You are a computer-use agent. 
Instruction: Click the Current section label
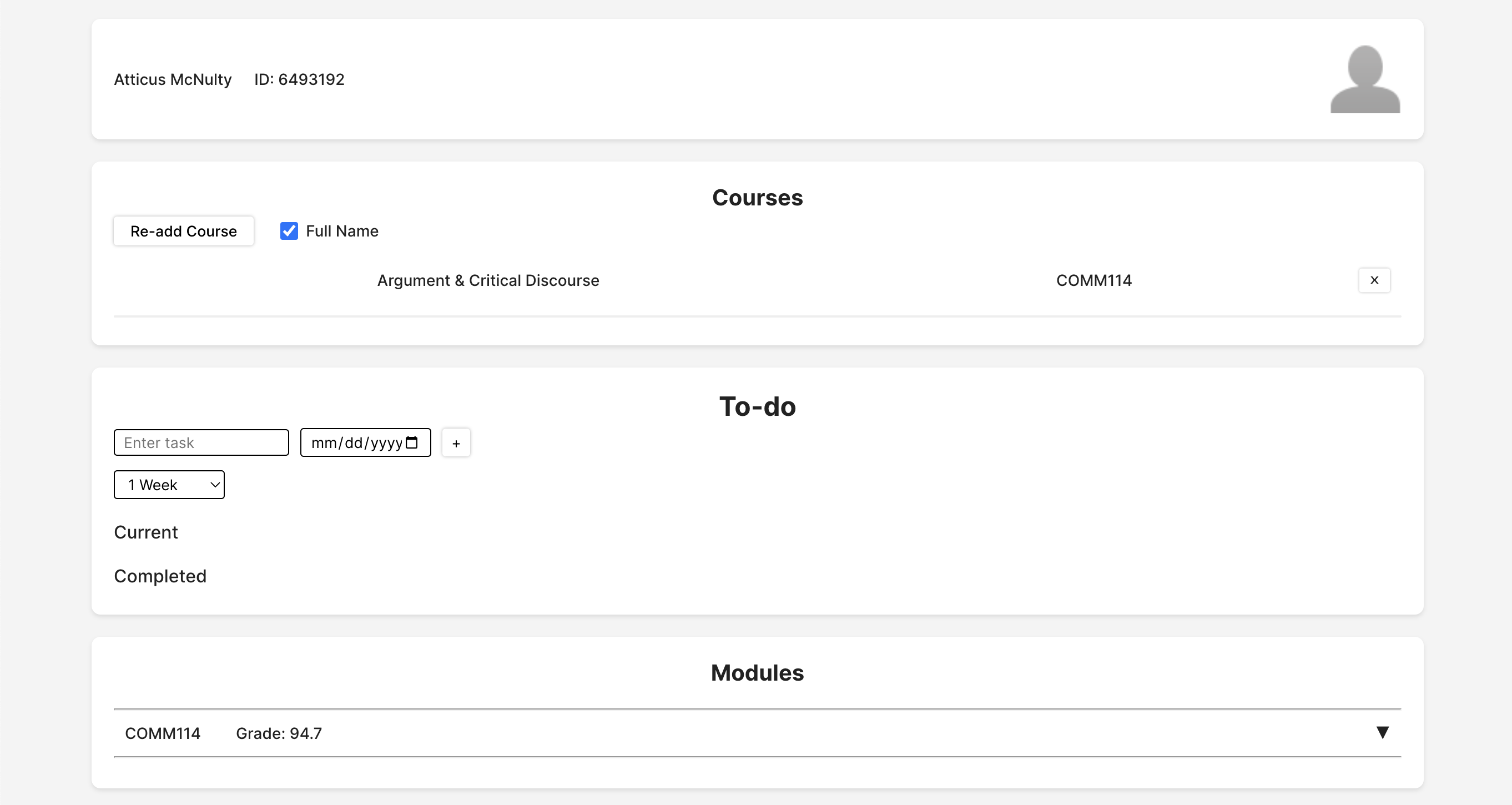[145, 532]
